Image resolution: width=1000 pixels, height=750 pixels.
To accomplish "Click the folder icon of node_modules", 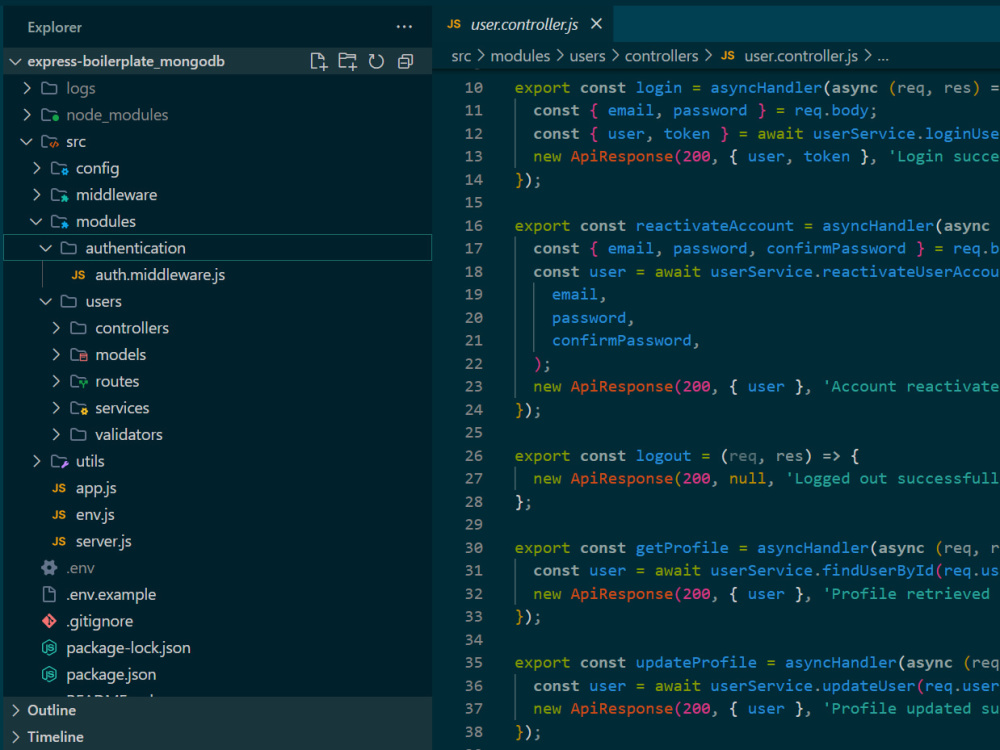I will point(50,115).
